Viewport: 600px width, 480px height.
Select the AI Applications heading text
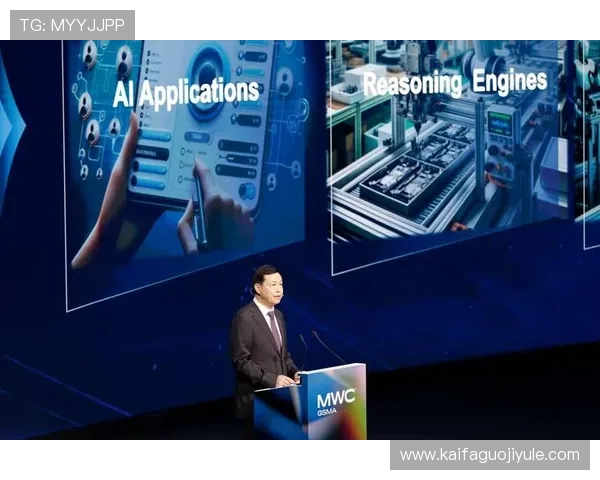186,92
